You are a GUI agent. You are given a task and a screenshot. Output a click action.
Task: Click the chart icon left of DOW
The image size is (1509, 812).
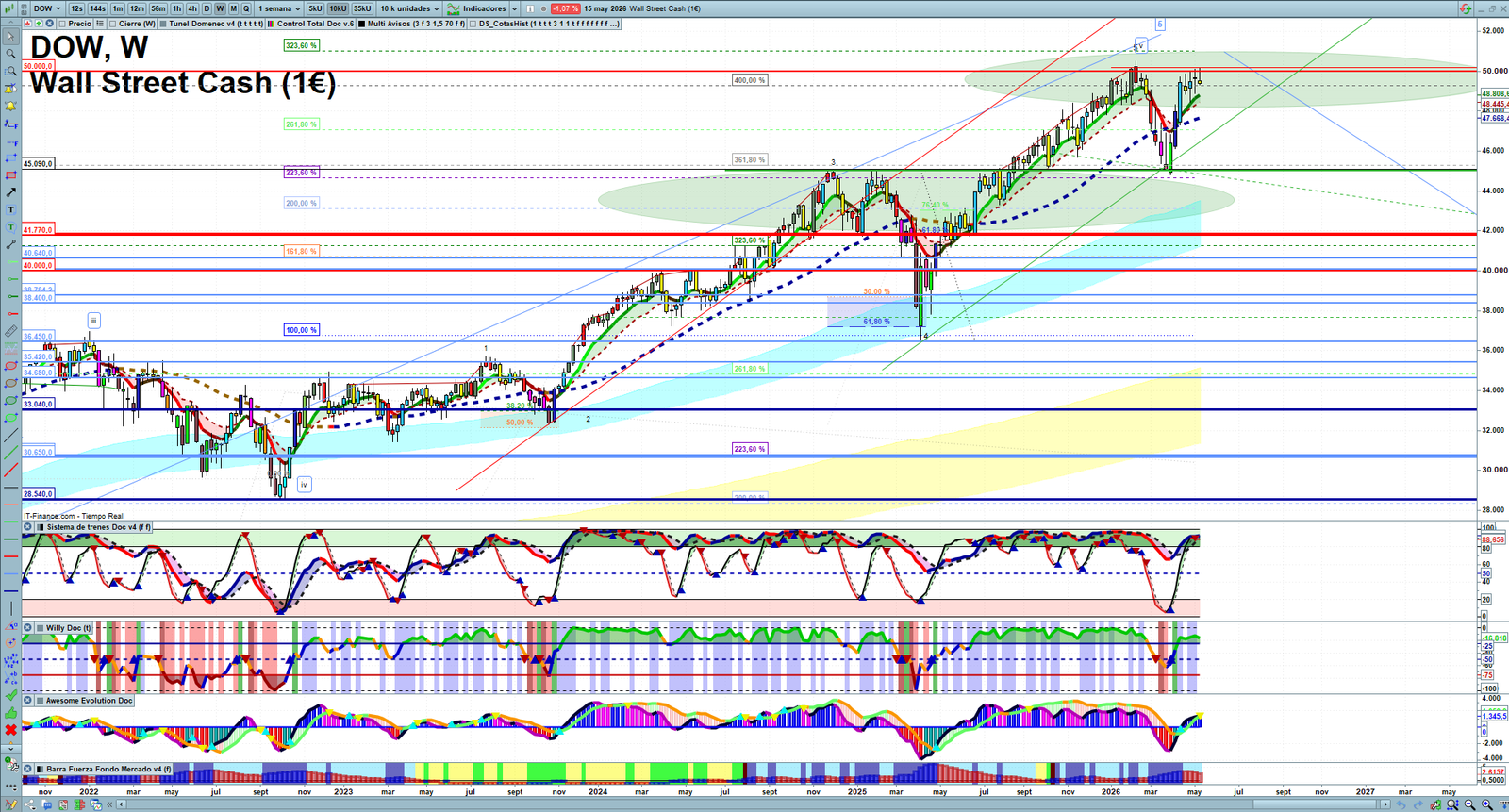click(x=9, y=8)
